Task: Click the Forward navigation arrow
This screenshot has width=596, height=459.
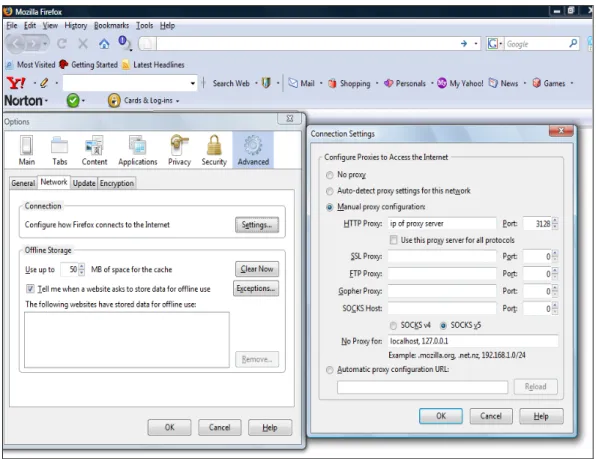Action: click(x=33, y=44)
